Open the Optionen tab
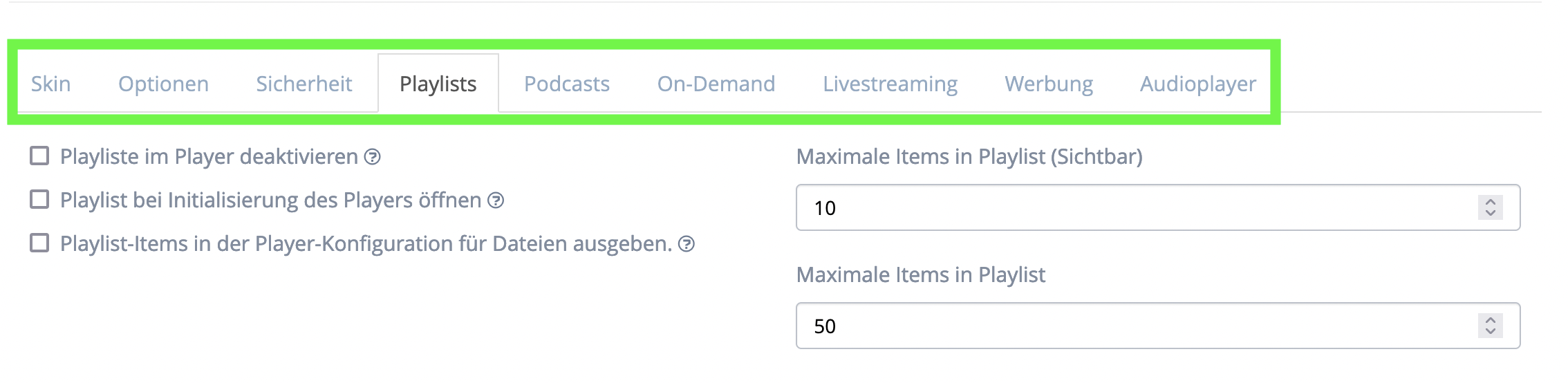The width and height of the screenshot is (1568, 383). coord(164,84)
